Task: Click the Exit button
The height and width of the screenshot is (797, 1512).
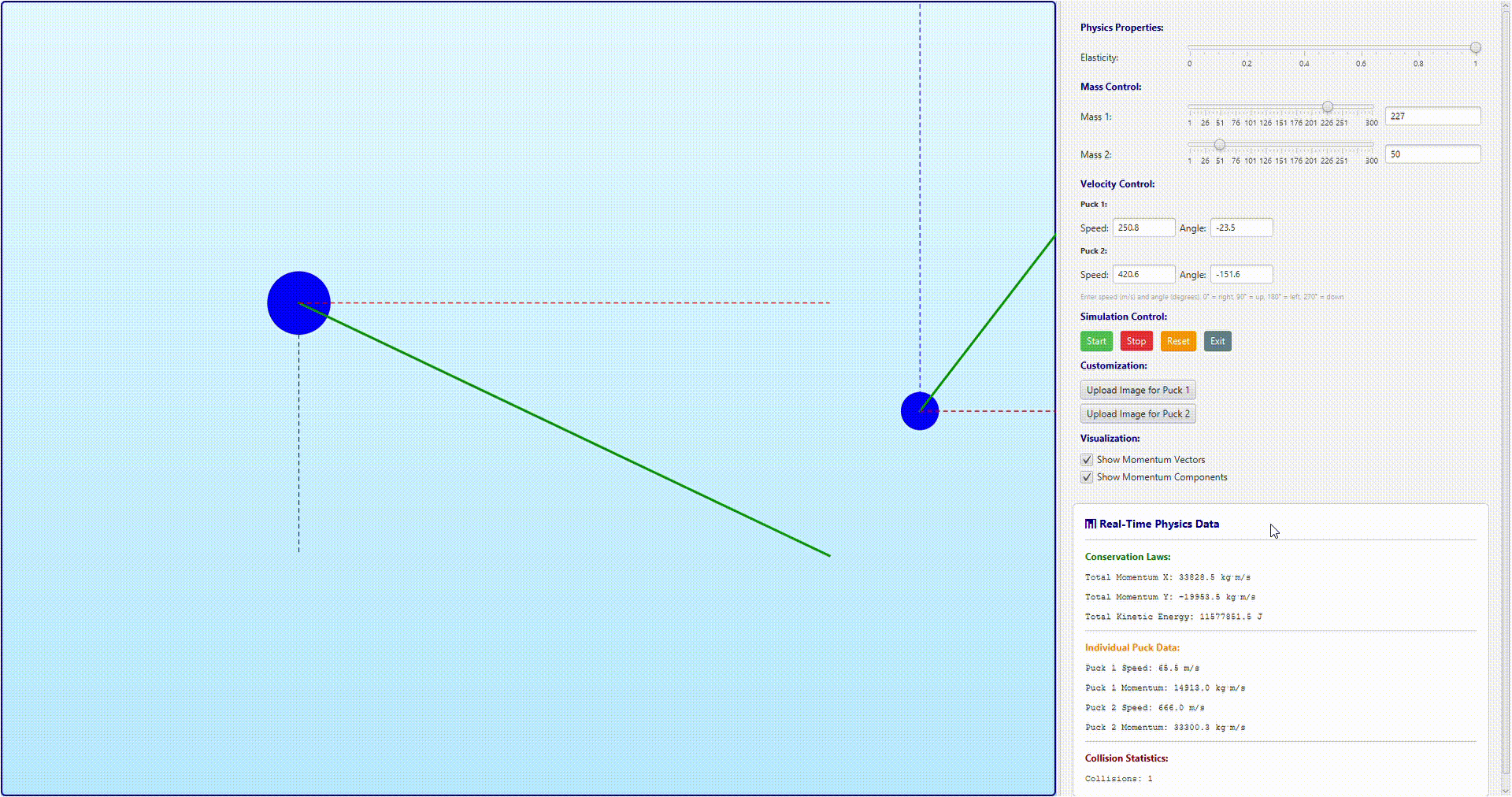Action: [1217, 341]
